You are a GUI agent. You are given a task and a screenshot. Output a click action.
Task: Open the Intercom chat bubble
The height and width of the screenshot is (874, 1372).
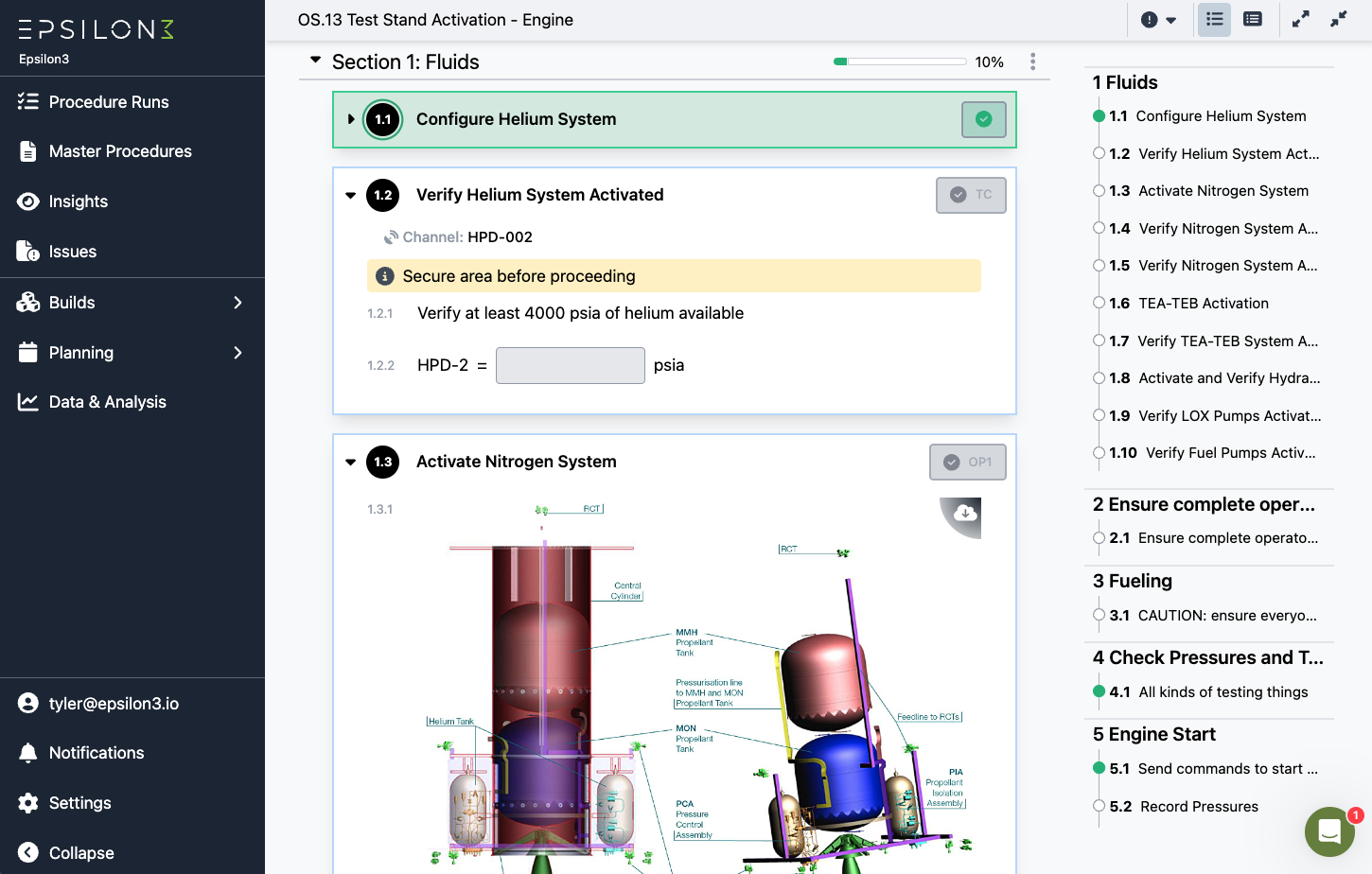(x=1329, y=832)
